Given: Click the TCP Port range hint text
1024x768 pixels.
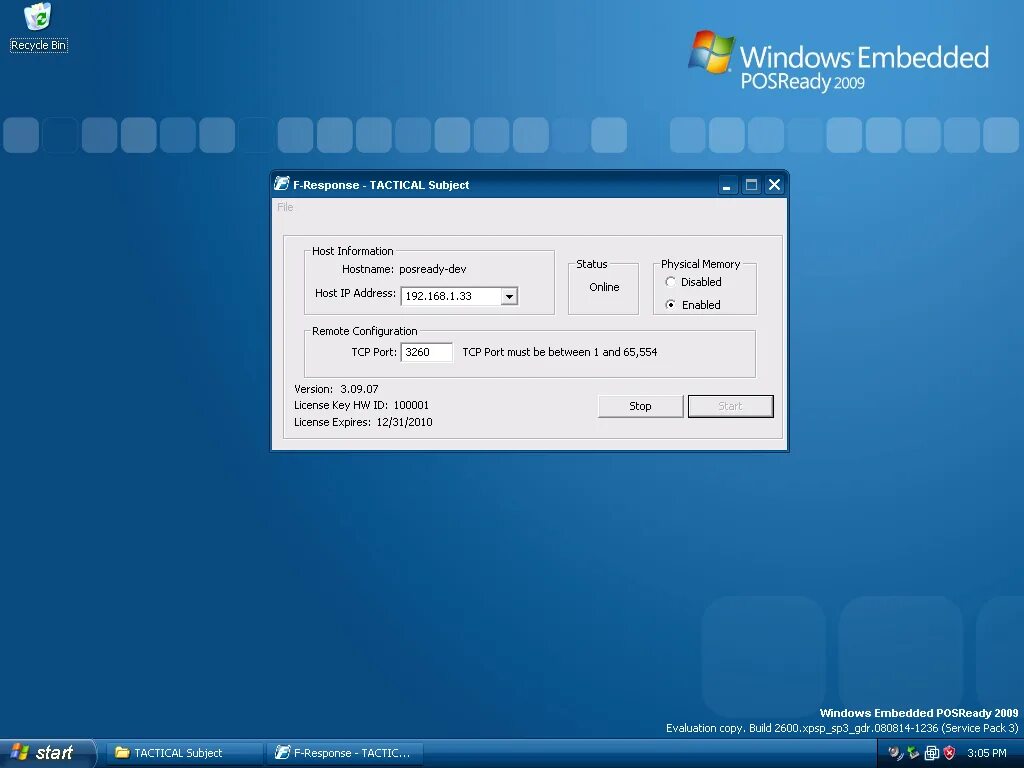Looking at the screenshot, I should click(560, 352).
